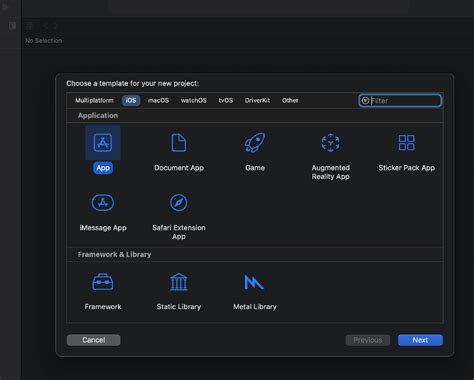
Task: Click the Next button
Action: click(x=420, y=340)
